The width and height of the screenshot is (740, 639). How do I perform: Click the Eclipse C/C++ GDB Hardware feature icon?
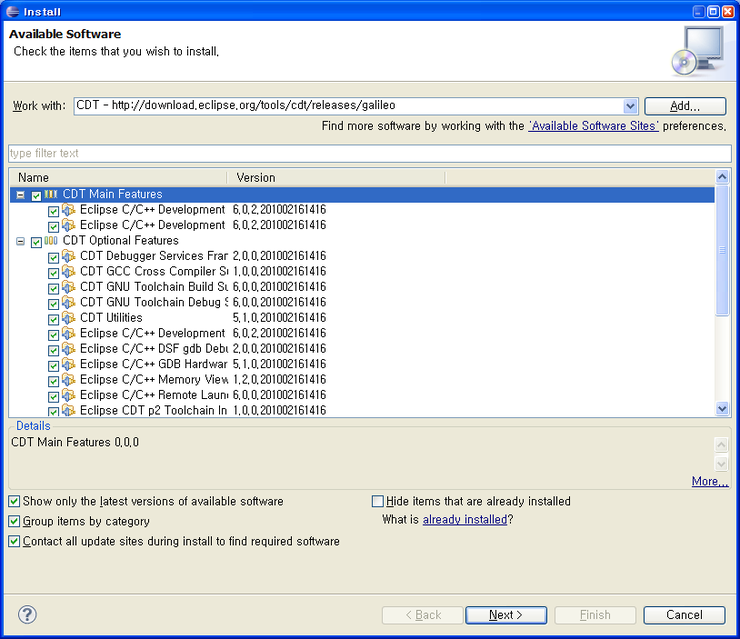[x=68, y=365]
